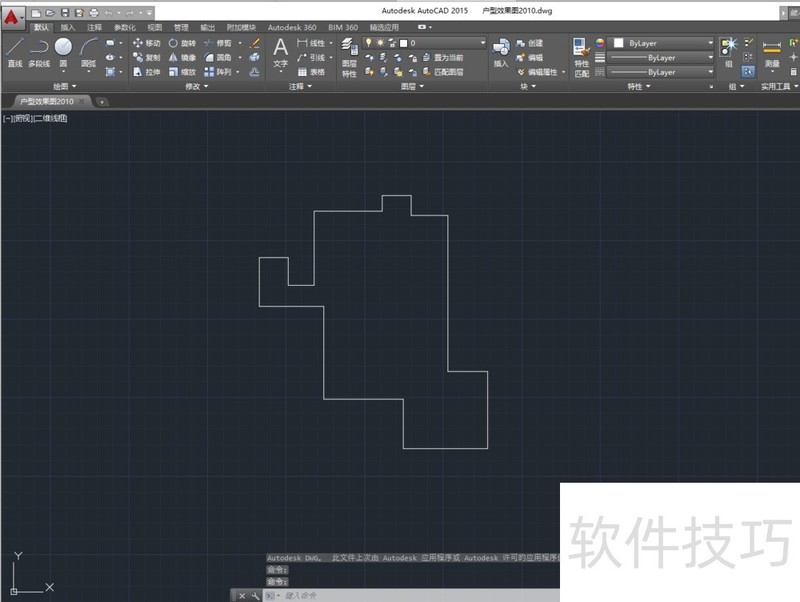Click the white ByLayer color swatch
This screenshot has height=602, width=800.
coord(618,44)
